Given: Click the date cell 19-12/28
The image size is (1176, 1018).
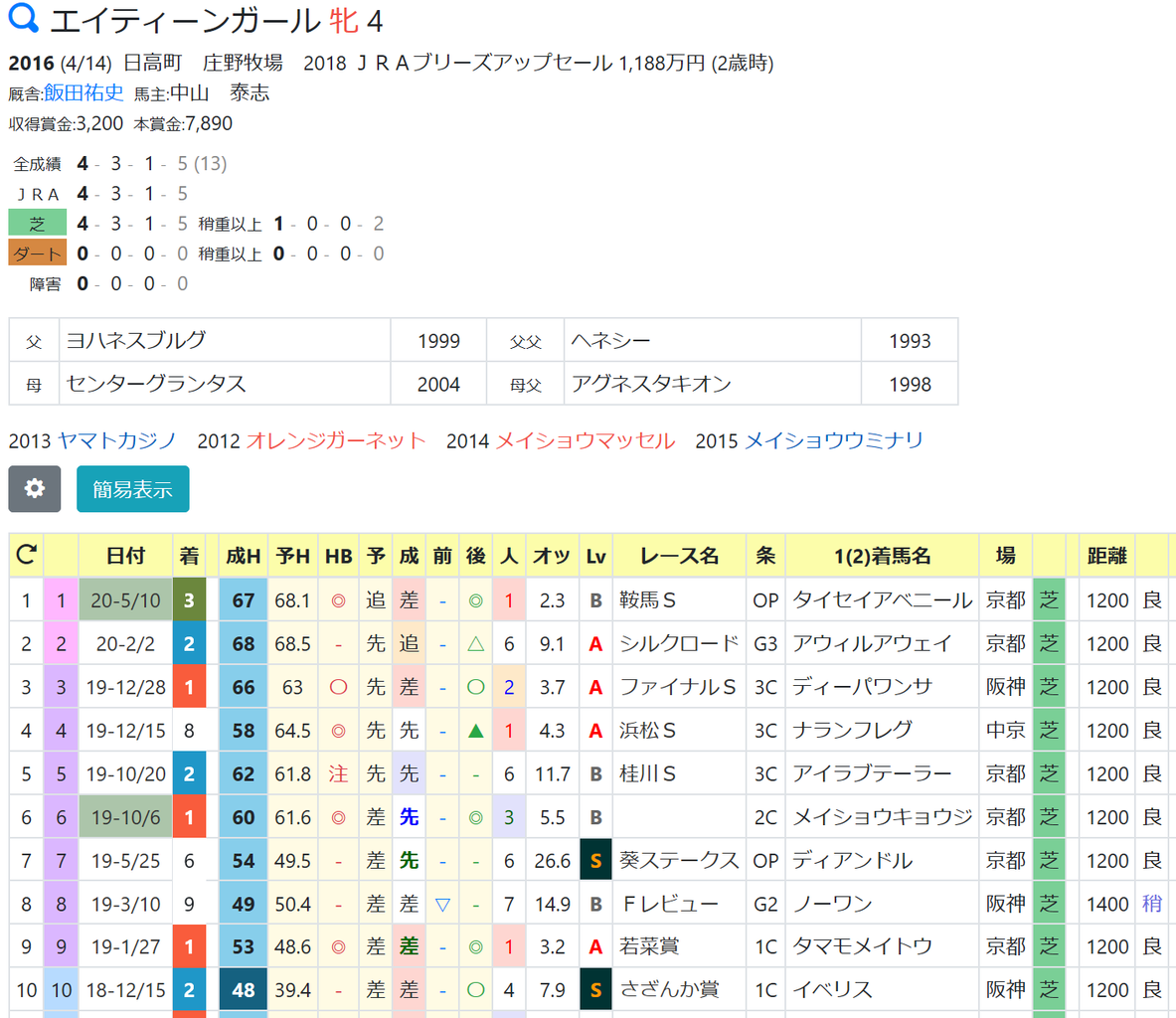Looking at the screenshot, I should tap(125, 687).
